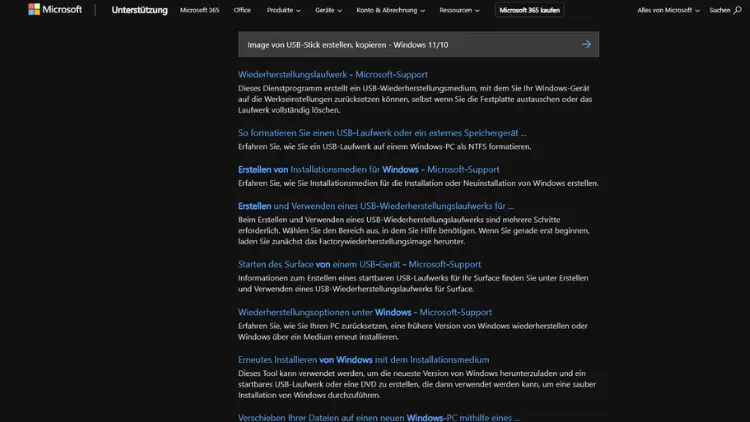The image size is (750, 422).
Task: Click description text 'Dieses Dienstprogramm erstellt ein USB-Wiederherstellungsmedium'
Action: pos(358,89)
